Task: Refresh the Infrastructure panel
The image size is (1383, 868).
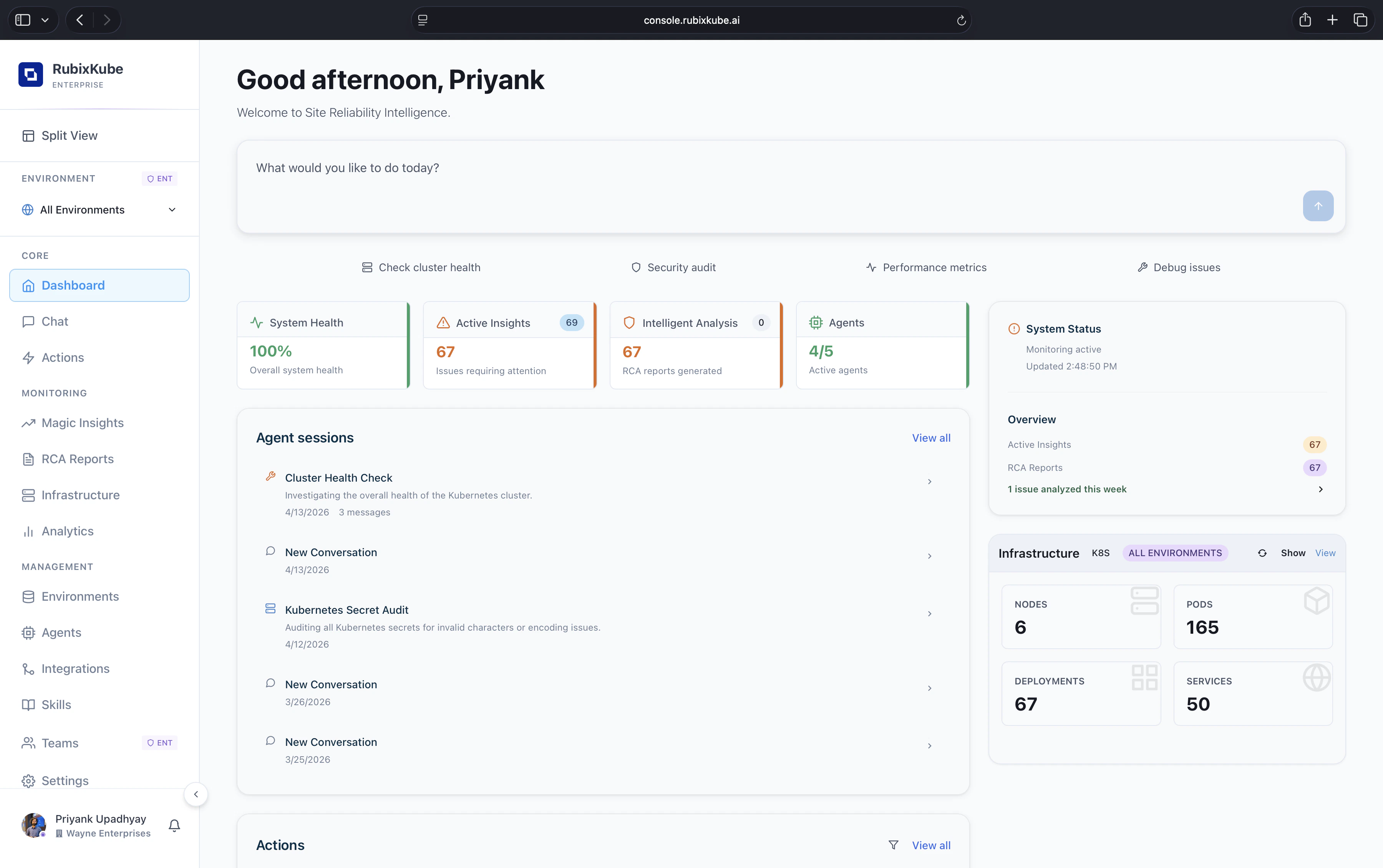Action: click(x=1261, y=553)
